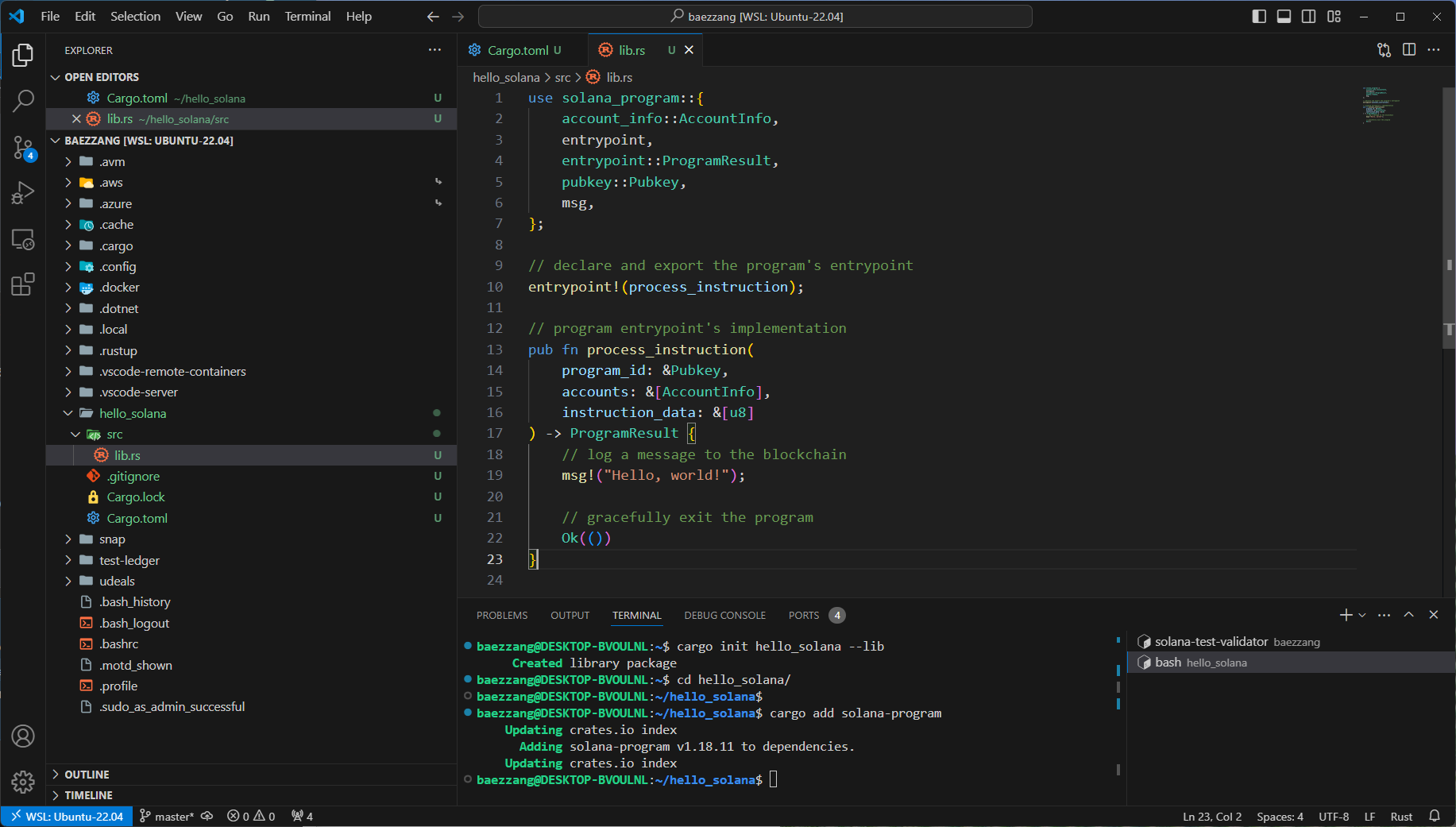Screen dimensions: 1456x827
Task: Click src breadcrumb in editor path
Action: pyautogui.click(x=562, y=78)
